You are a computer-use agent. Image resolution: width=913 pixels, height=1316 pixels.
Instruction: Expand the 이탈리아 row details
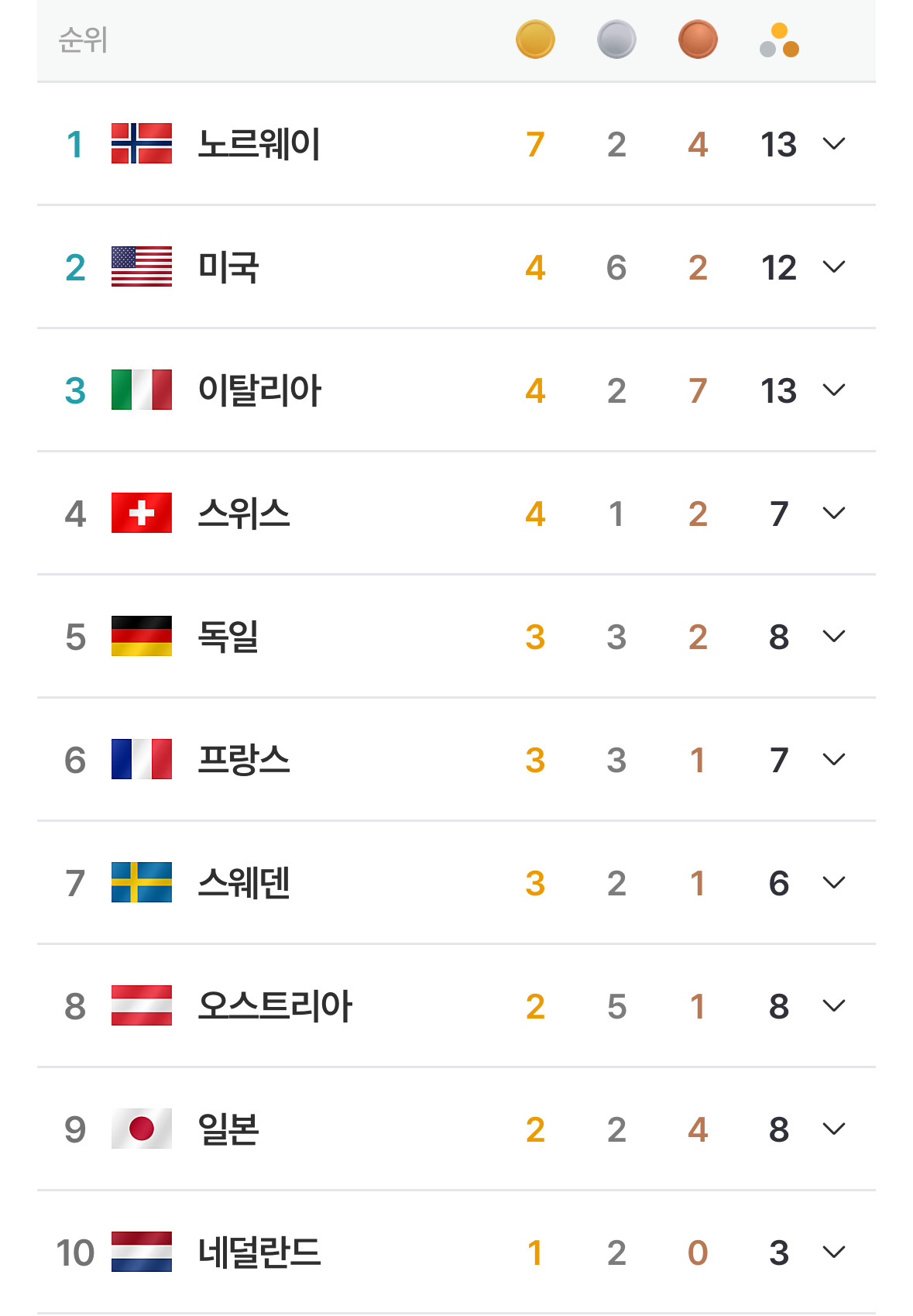click(x=833, y=390)
